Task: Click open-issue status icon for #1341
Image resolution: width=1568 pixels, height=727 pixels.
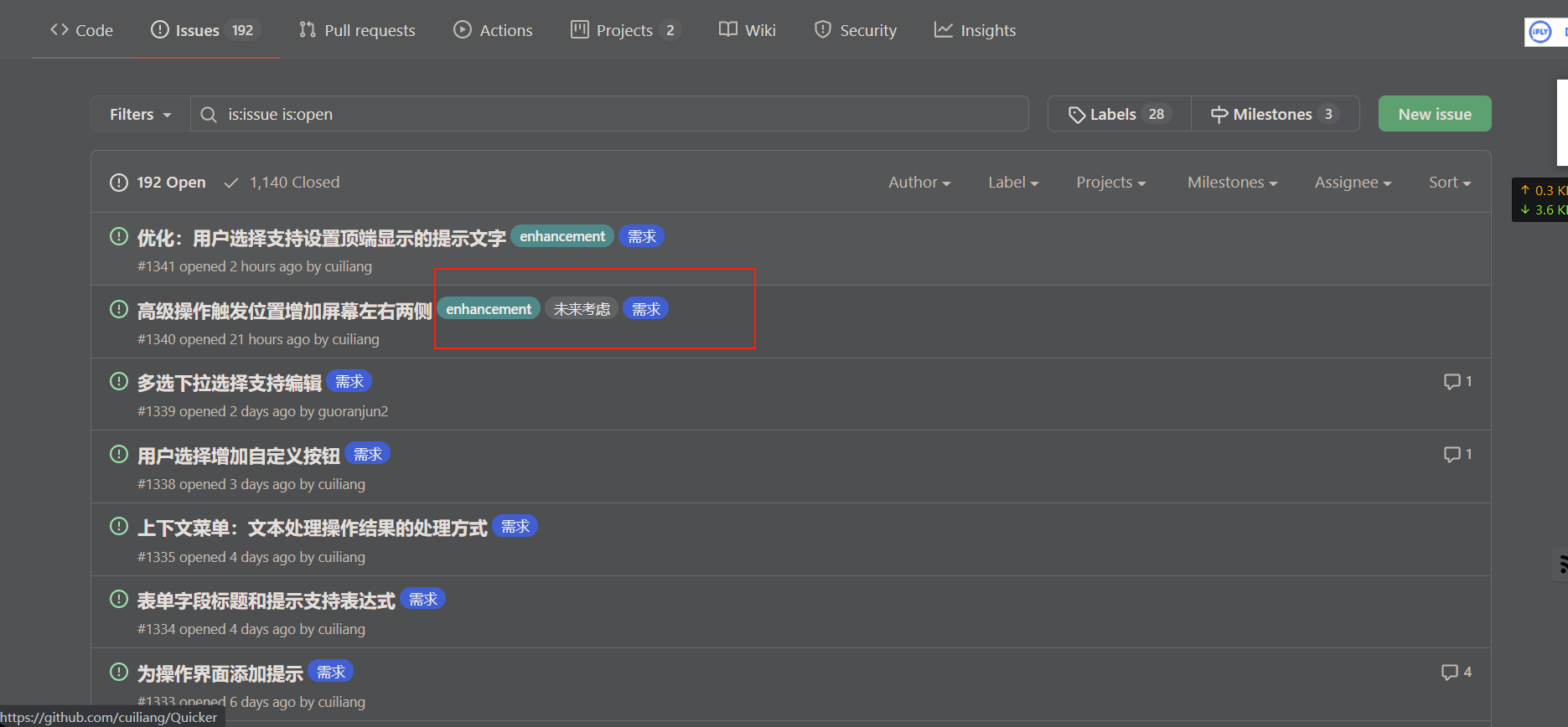Action: 119,236
